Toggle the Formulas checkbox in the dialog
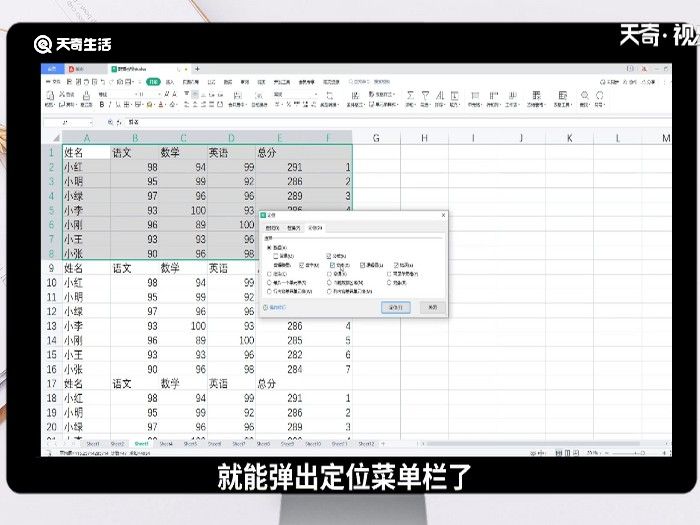The image size is (700, 525). (329, 256)
